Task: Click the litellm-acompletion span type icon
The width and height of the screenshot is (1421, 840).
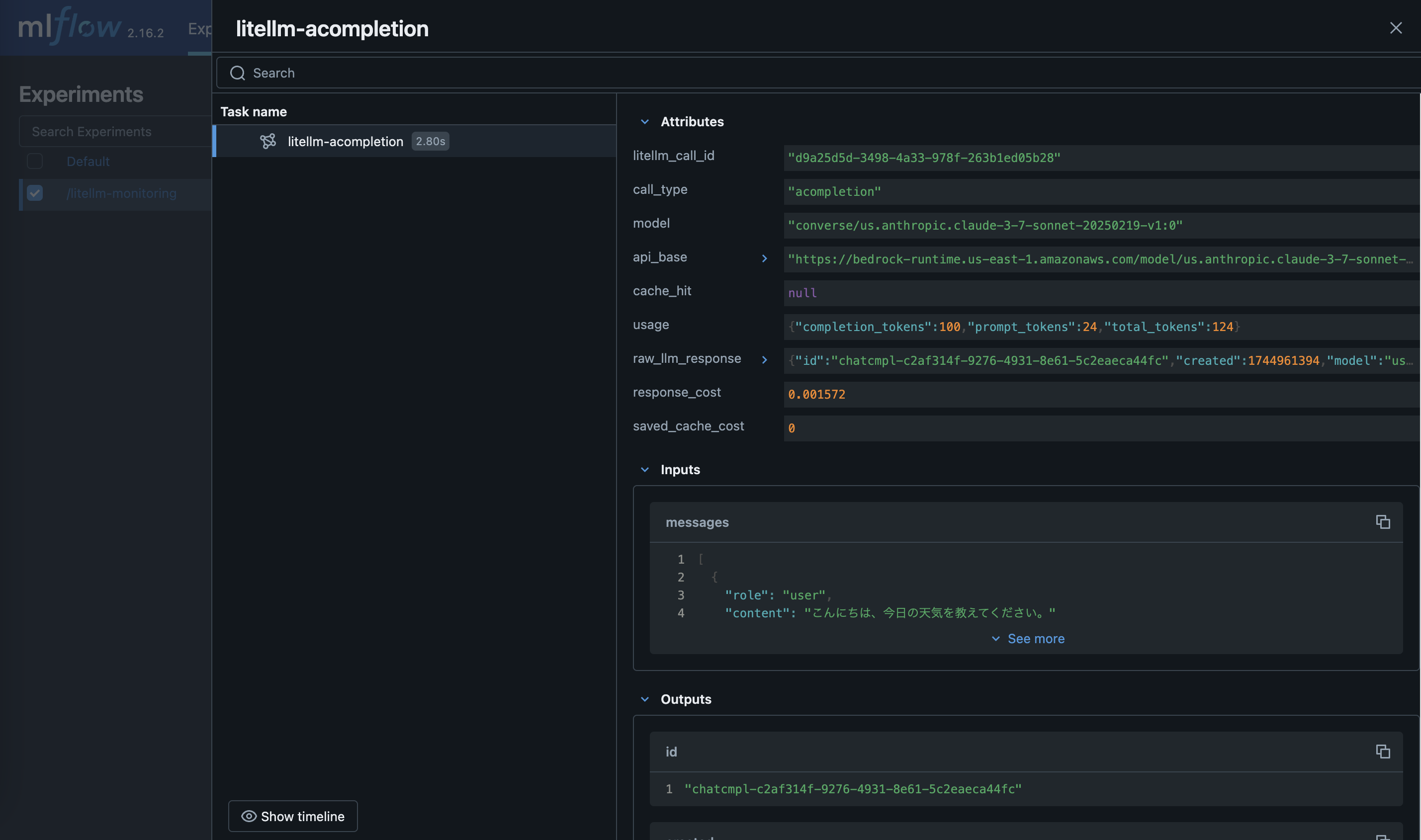Action: 268,141
